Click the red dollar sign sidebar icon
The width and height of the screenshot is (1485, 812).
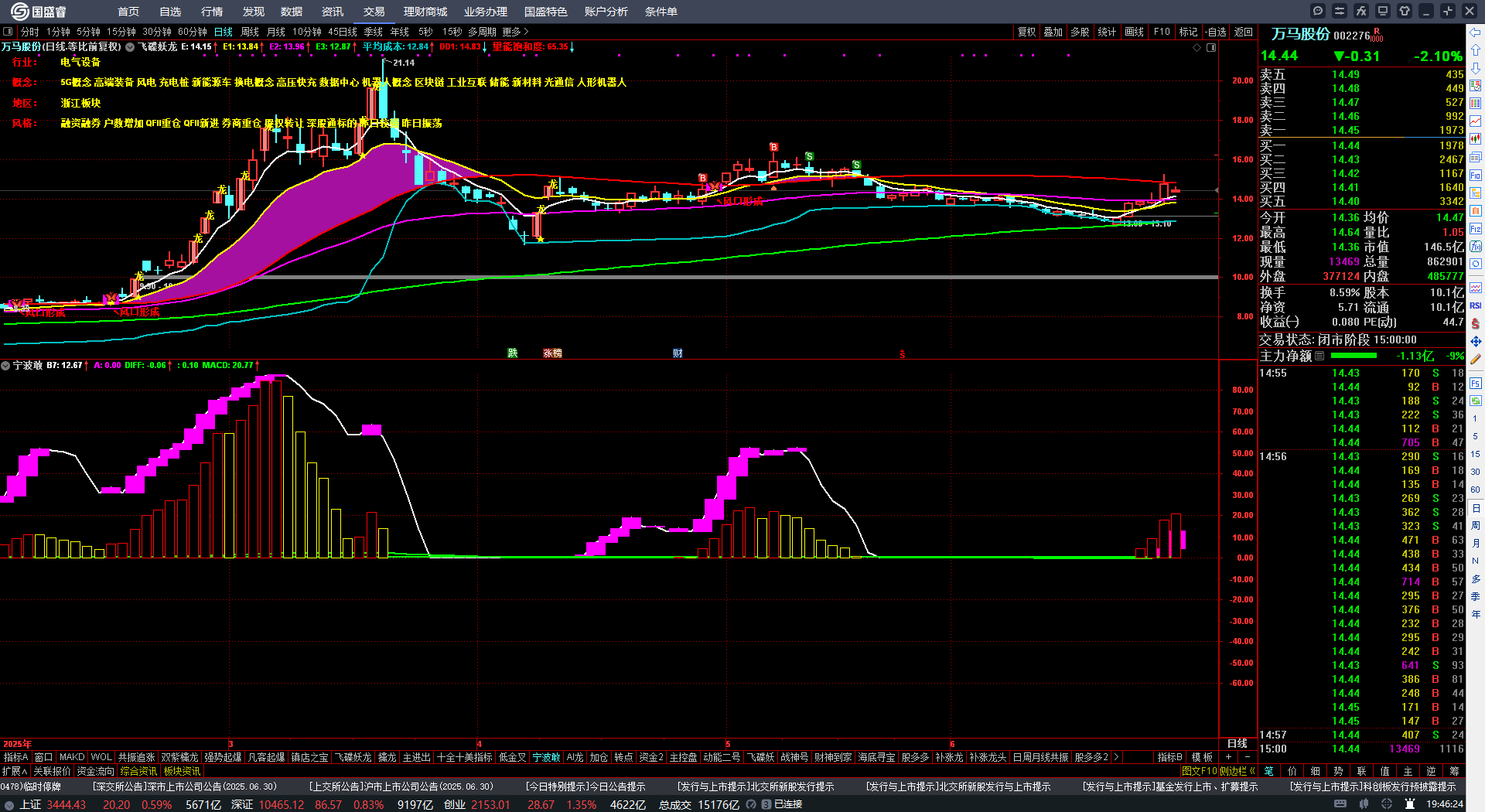pyautogui.click(x=1476, y=323)
